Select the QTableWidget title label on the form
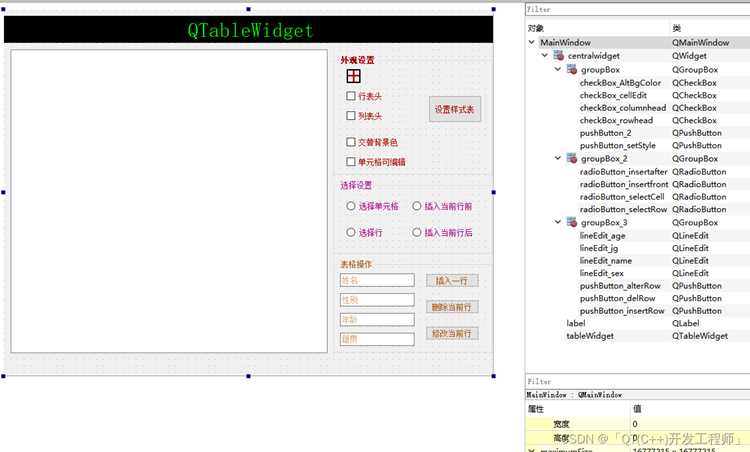The image size is (750, 452). (249, 30)
